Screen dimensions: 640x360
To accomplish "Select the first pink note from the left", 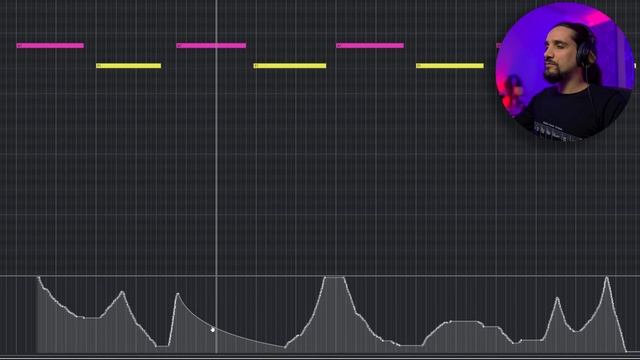I will (x=50, y=46).
